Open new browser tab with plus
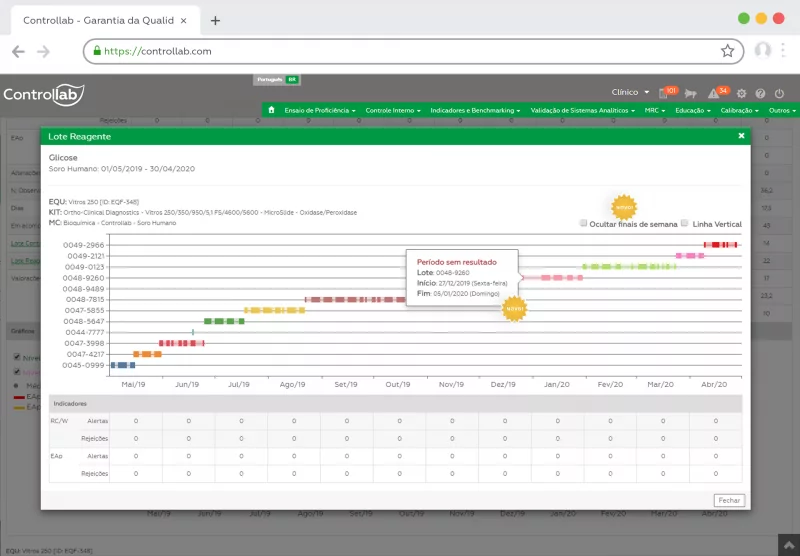 tap(215, 20)
